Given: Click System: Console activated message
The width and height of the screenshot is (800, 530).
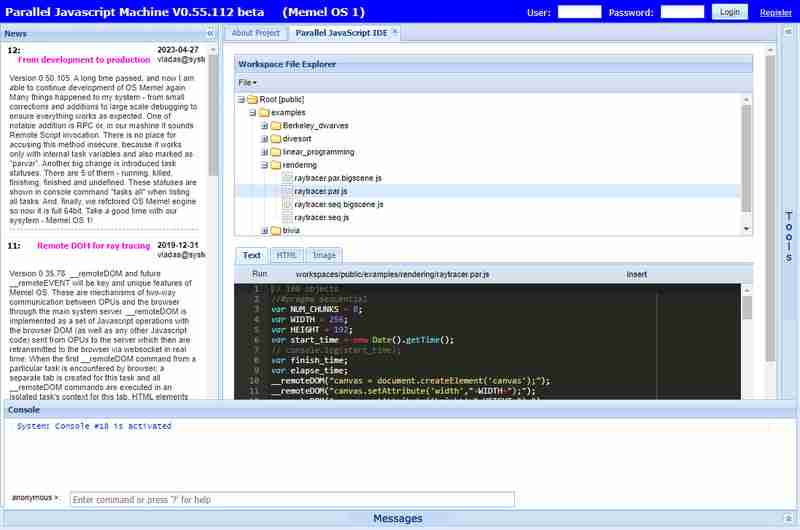Looking at the screenshot, I should [x=94, y=426].
